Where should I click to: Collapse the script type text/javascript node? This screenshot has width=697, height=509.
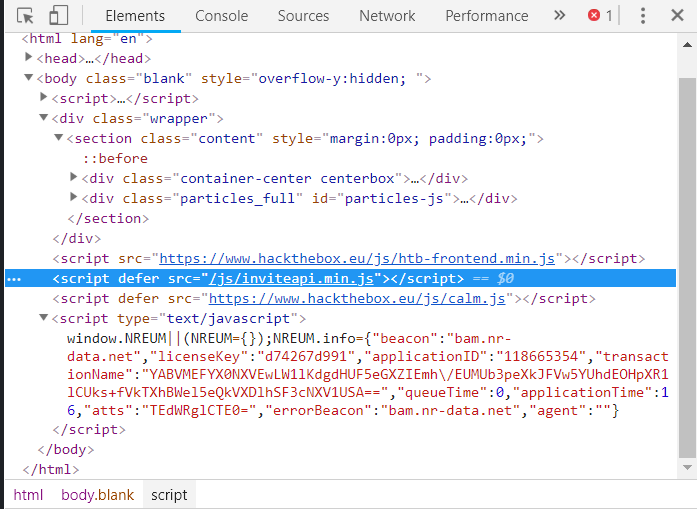click(x=44, y=317)
